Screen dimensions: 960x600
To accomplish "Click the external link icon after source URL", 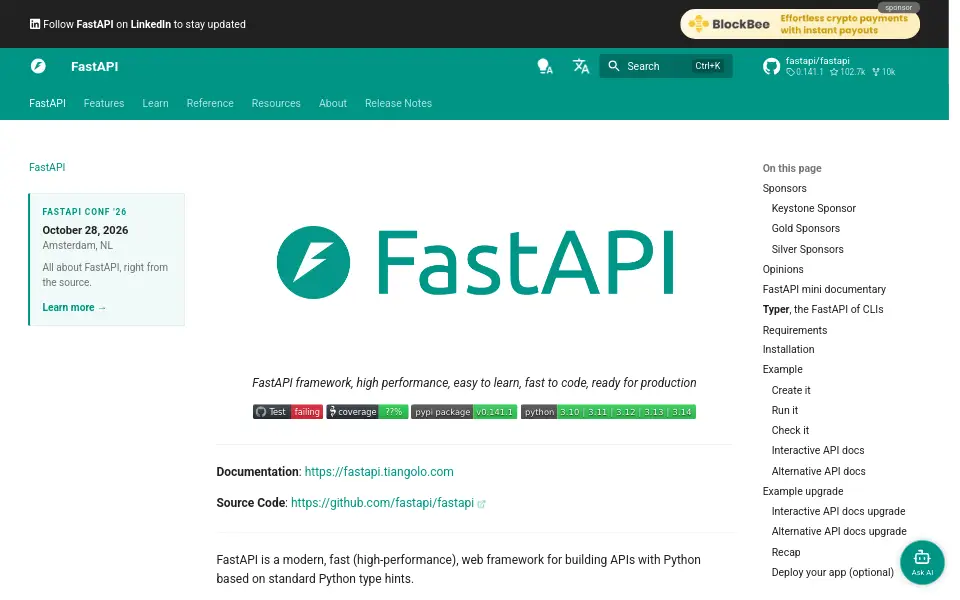I will 481,504.
